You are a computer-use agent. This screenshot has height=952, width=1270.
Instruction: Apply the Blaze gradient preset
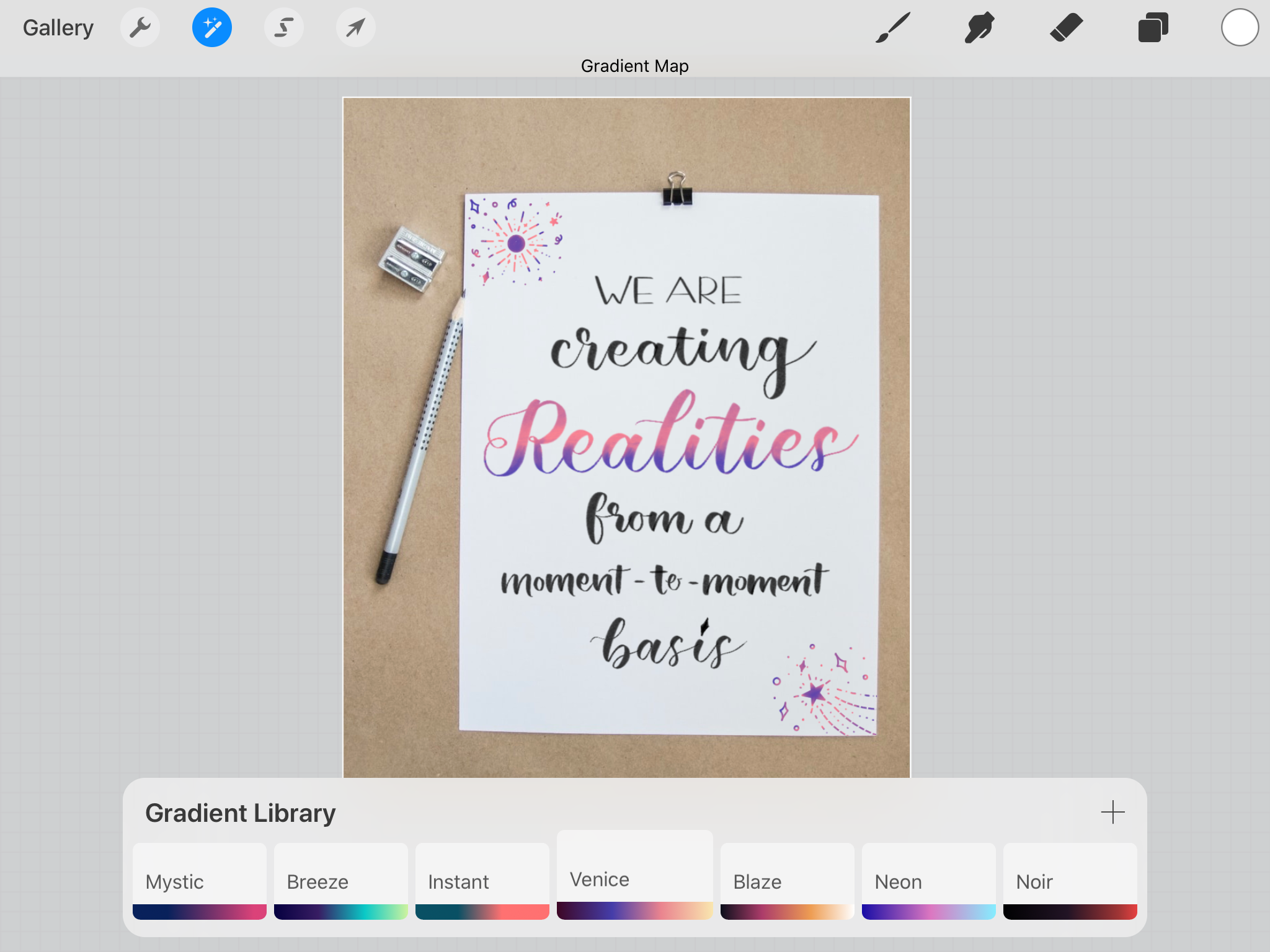787,881
